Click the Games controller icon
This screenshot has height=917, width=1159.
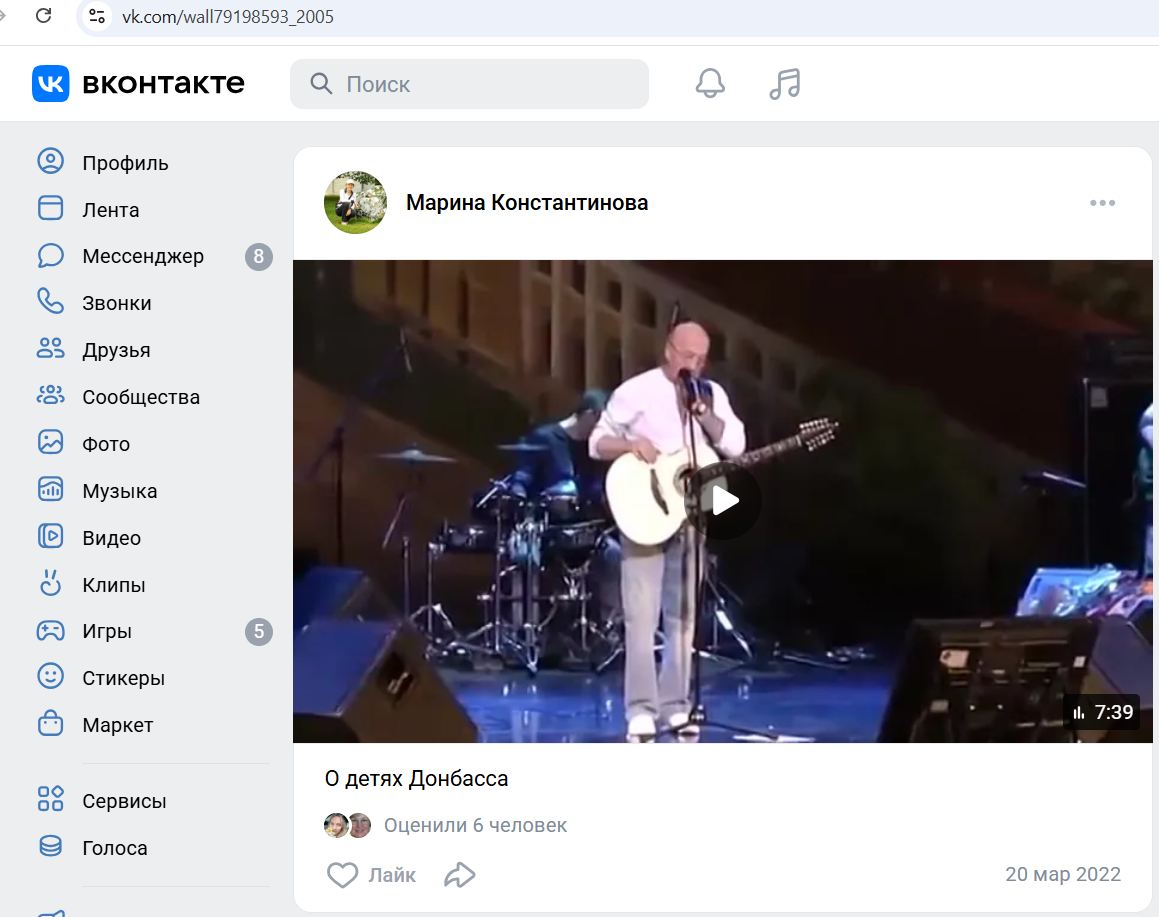click(x=50, y=631)
